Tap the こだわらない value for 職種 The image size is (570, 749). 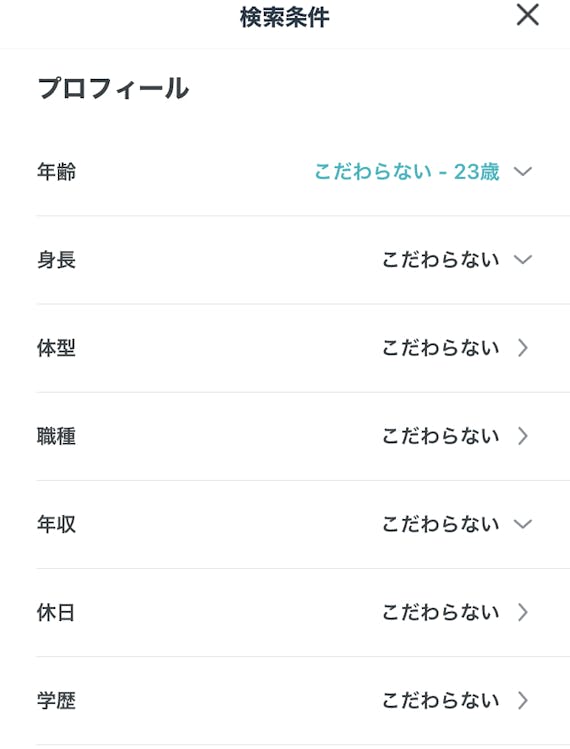click(x=441, y=436)
